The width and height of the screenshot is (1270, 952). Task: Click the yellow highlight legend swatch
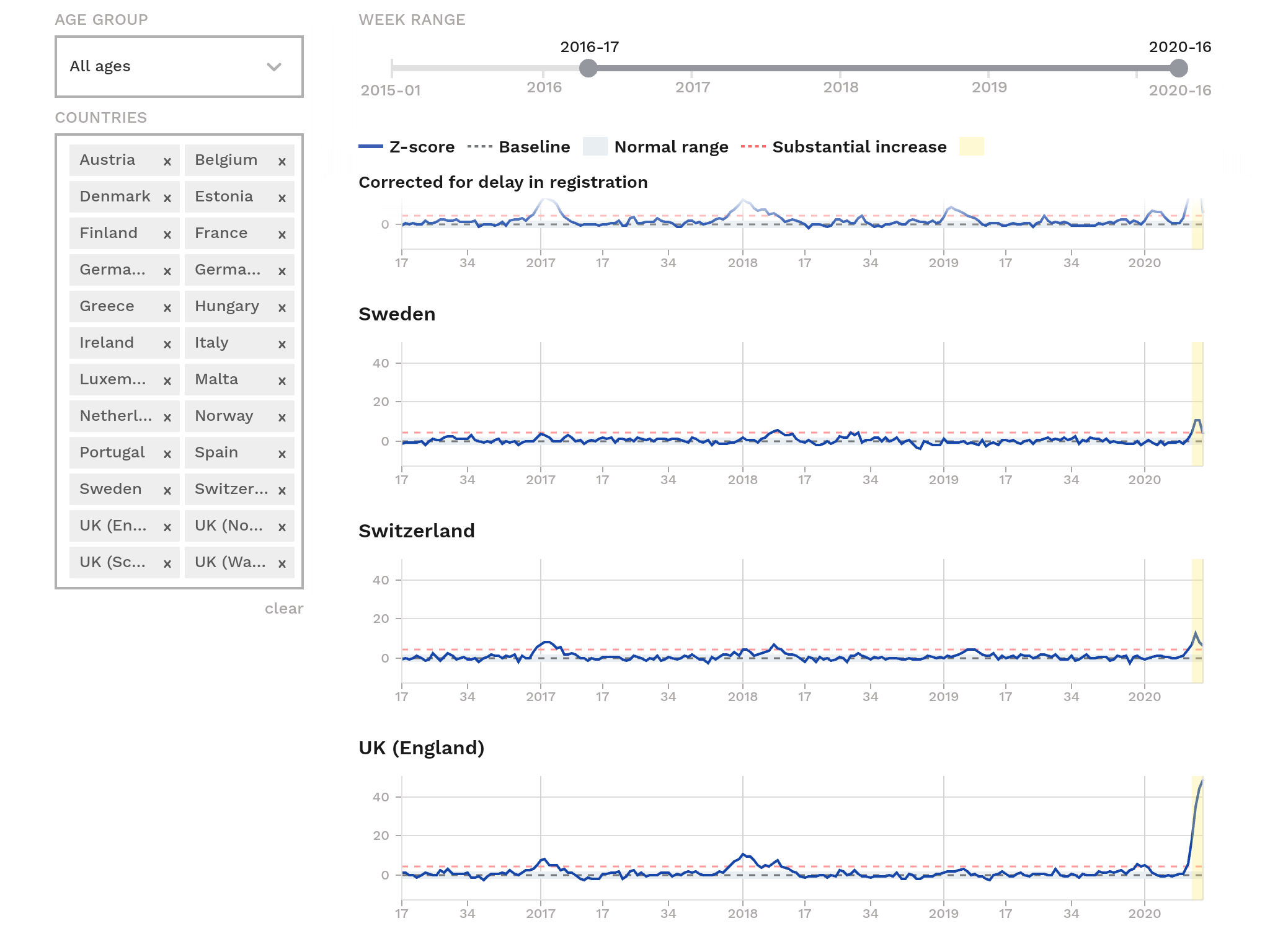point(972,147)
